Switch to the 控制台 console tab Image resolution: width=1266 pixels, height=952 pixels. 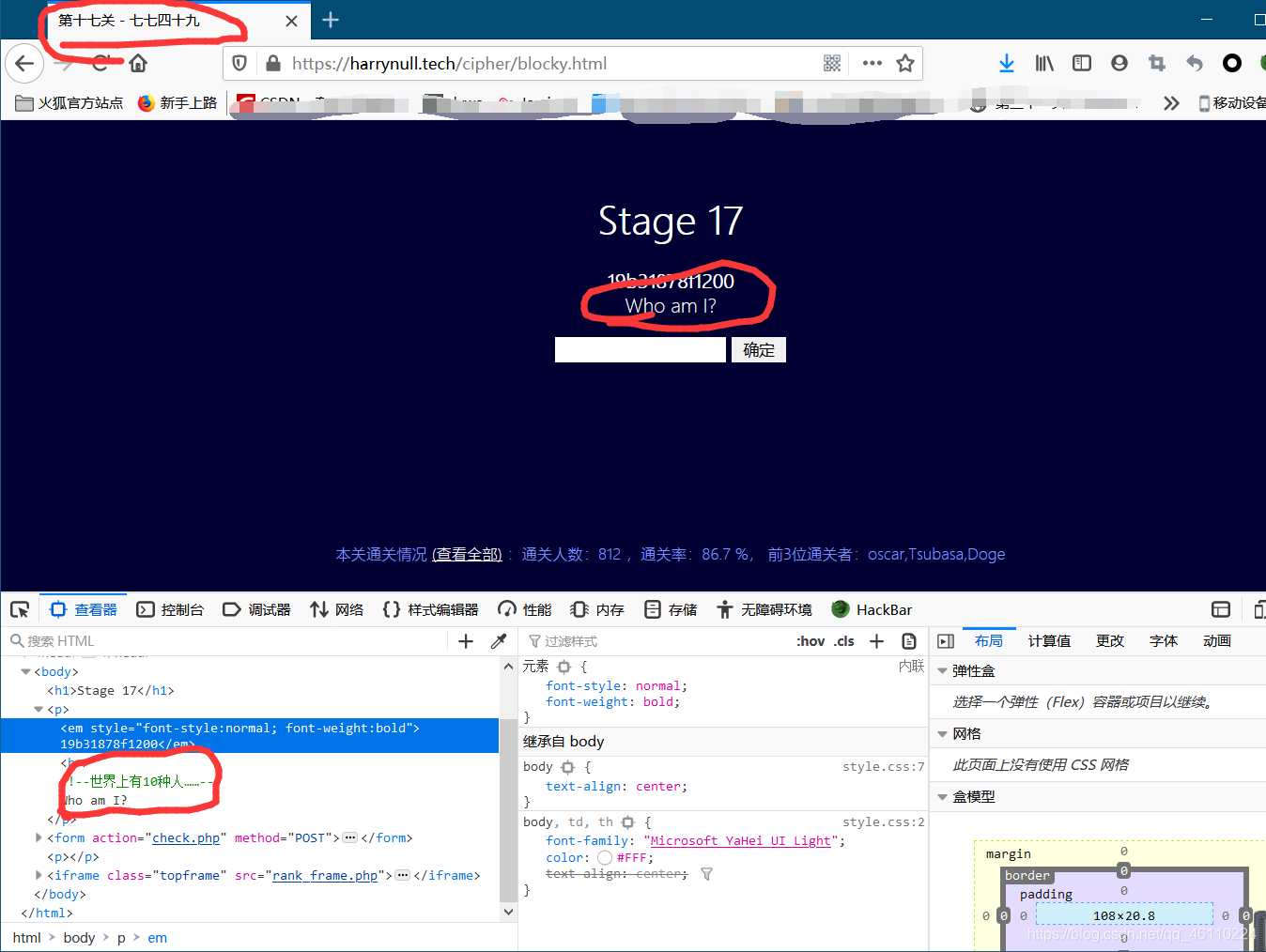170,609
